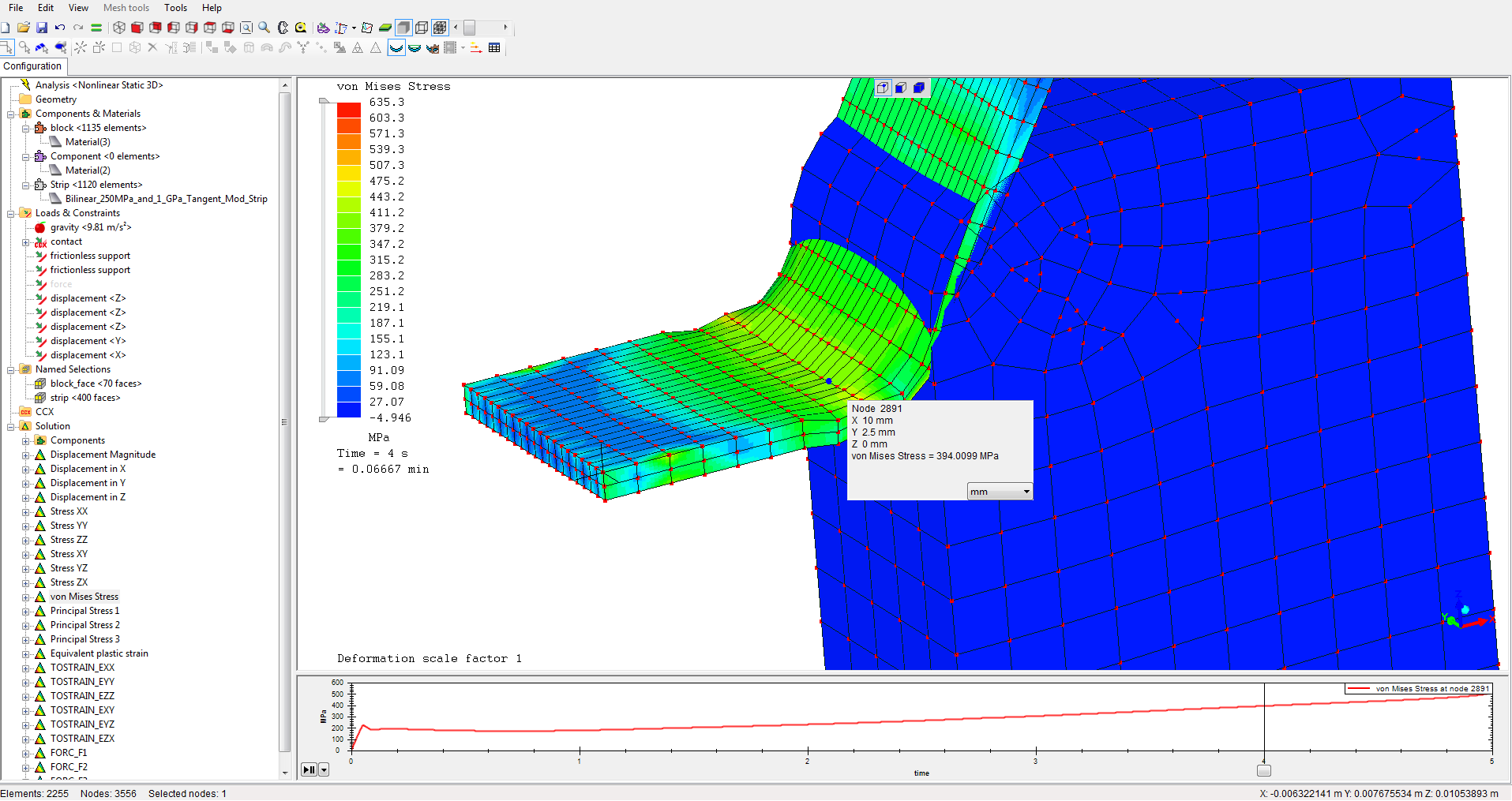Click the rotate C-shaped icon
This screenshot has height=801, width=1512.
(283, 28)
